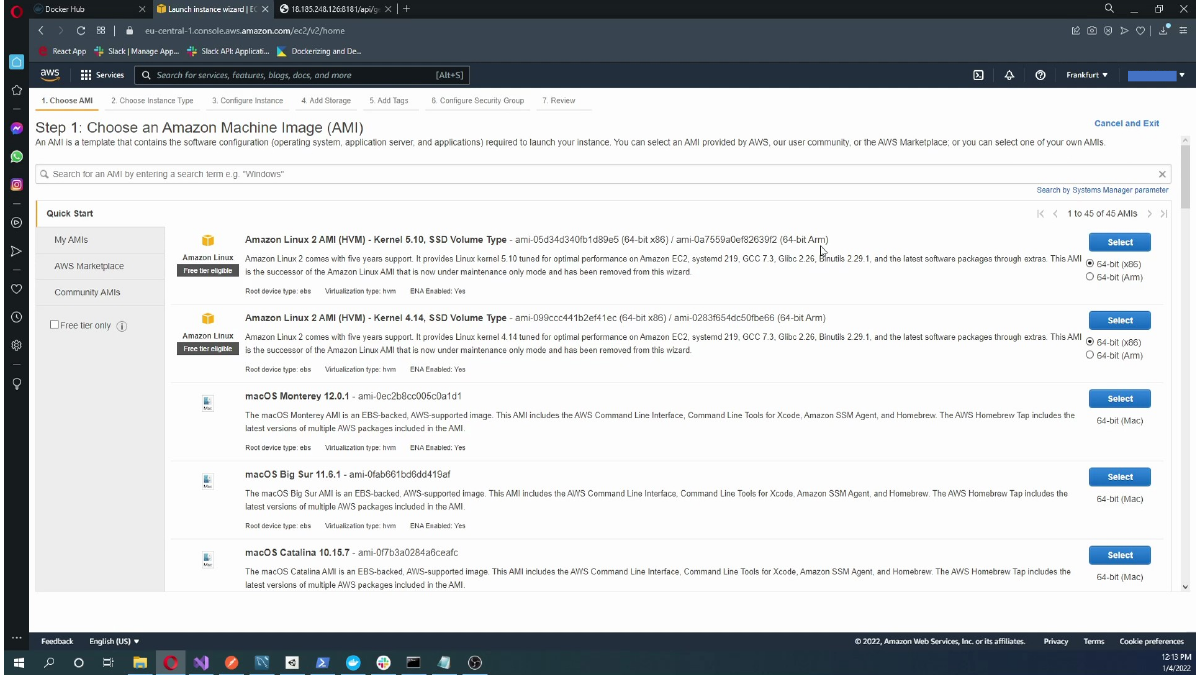Open File Explorer from taskbar
Screen dimensions: 1201x675
pos(140,662)
